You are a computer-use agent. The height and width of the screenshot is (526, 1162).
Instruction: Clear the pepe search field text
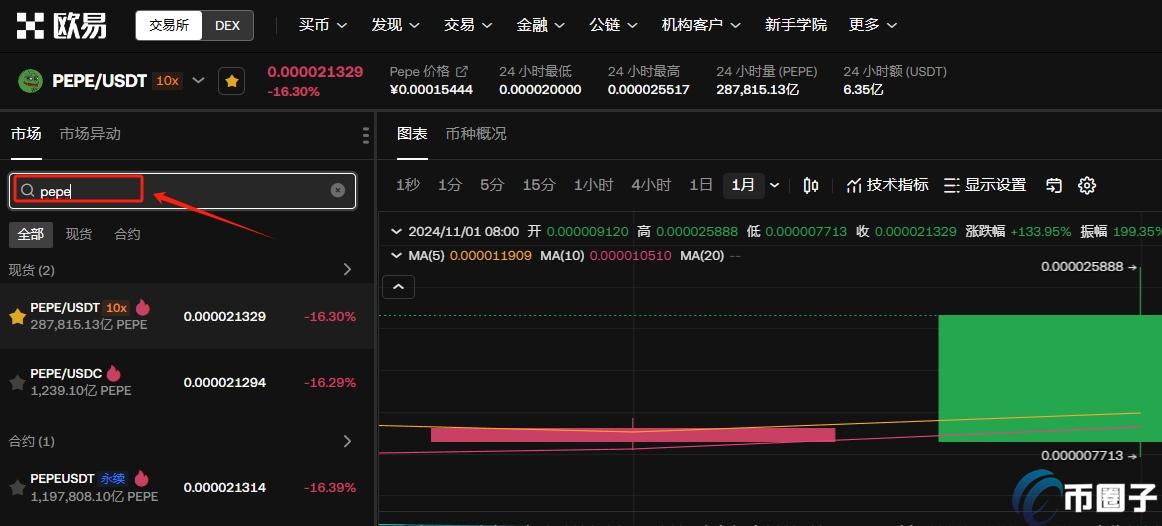[x=338, y=190]
